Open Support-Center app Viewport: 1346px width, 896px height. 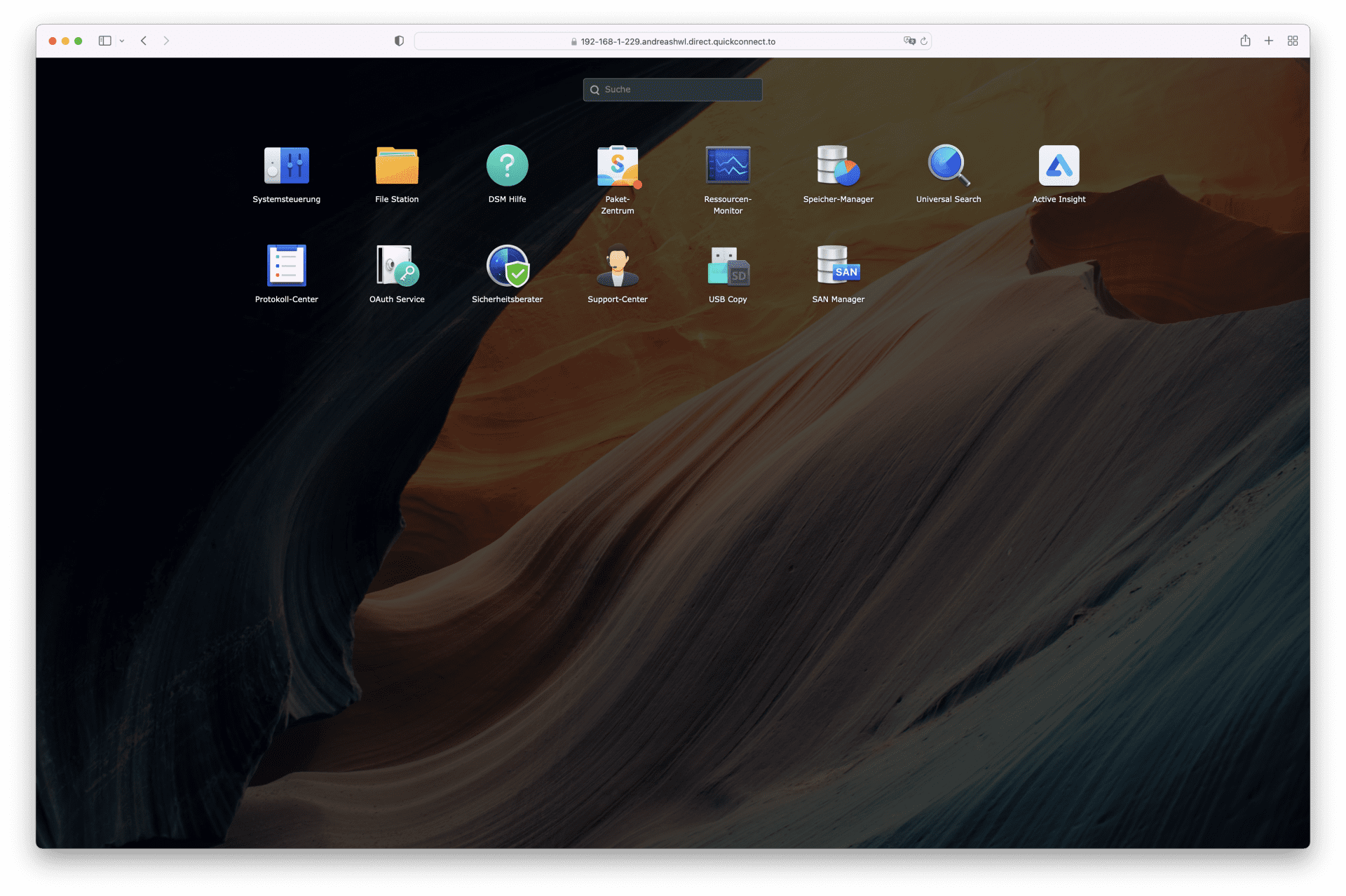click(618, 266)
